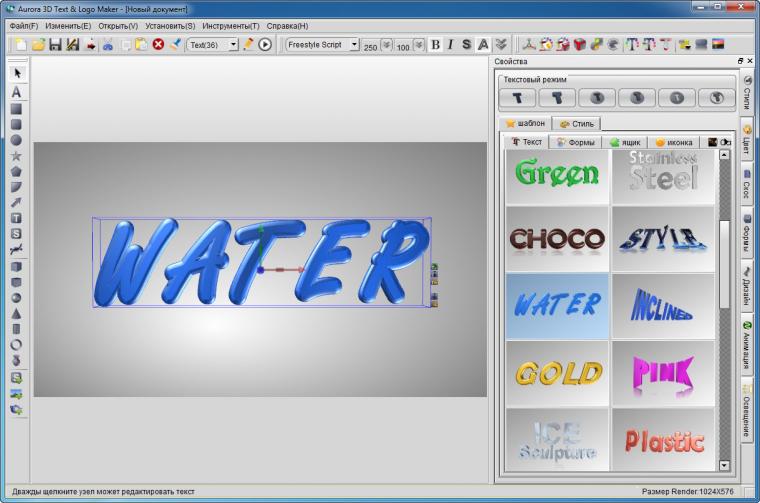Select the circle shape tool
This screenshot has width=760, height=503.
pyautogui.click(x=16, y=140)
